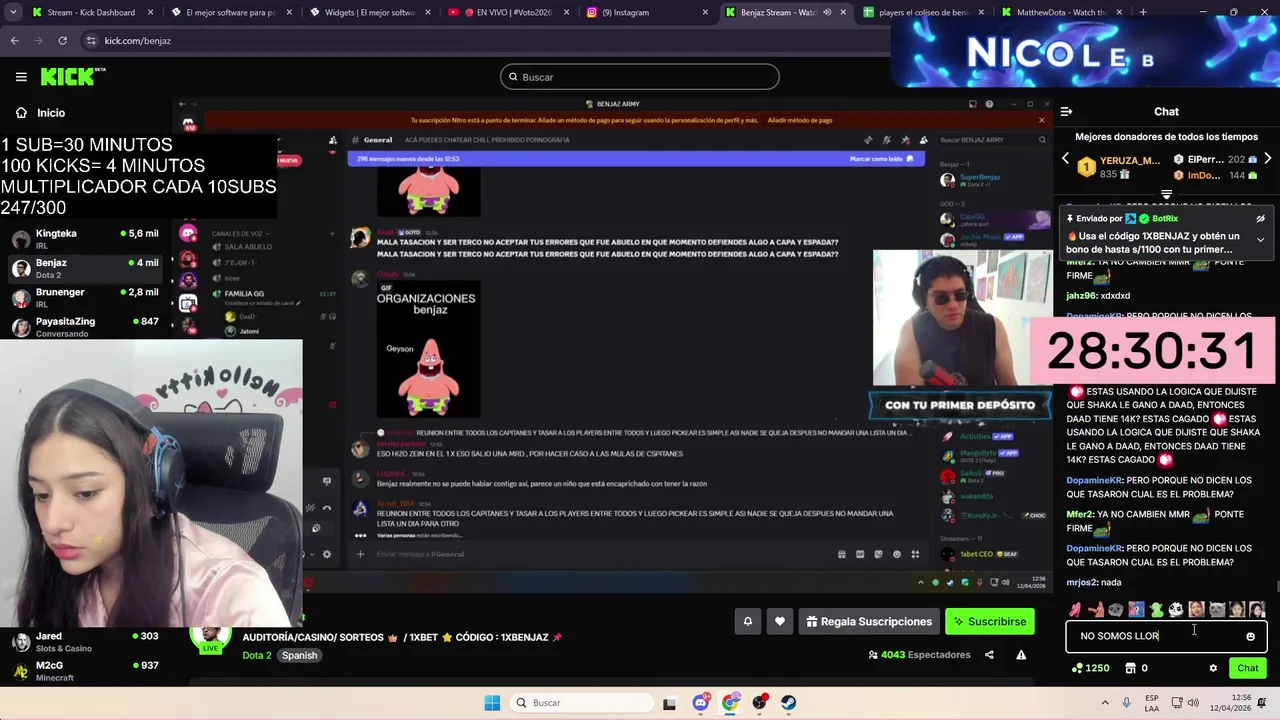The image size is (1280, 720).
Task: Report the stream warning icon
Action: (1021, 655)
